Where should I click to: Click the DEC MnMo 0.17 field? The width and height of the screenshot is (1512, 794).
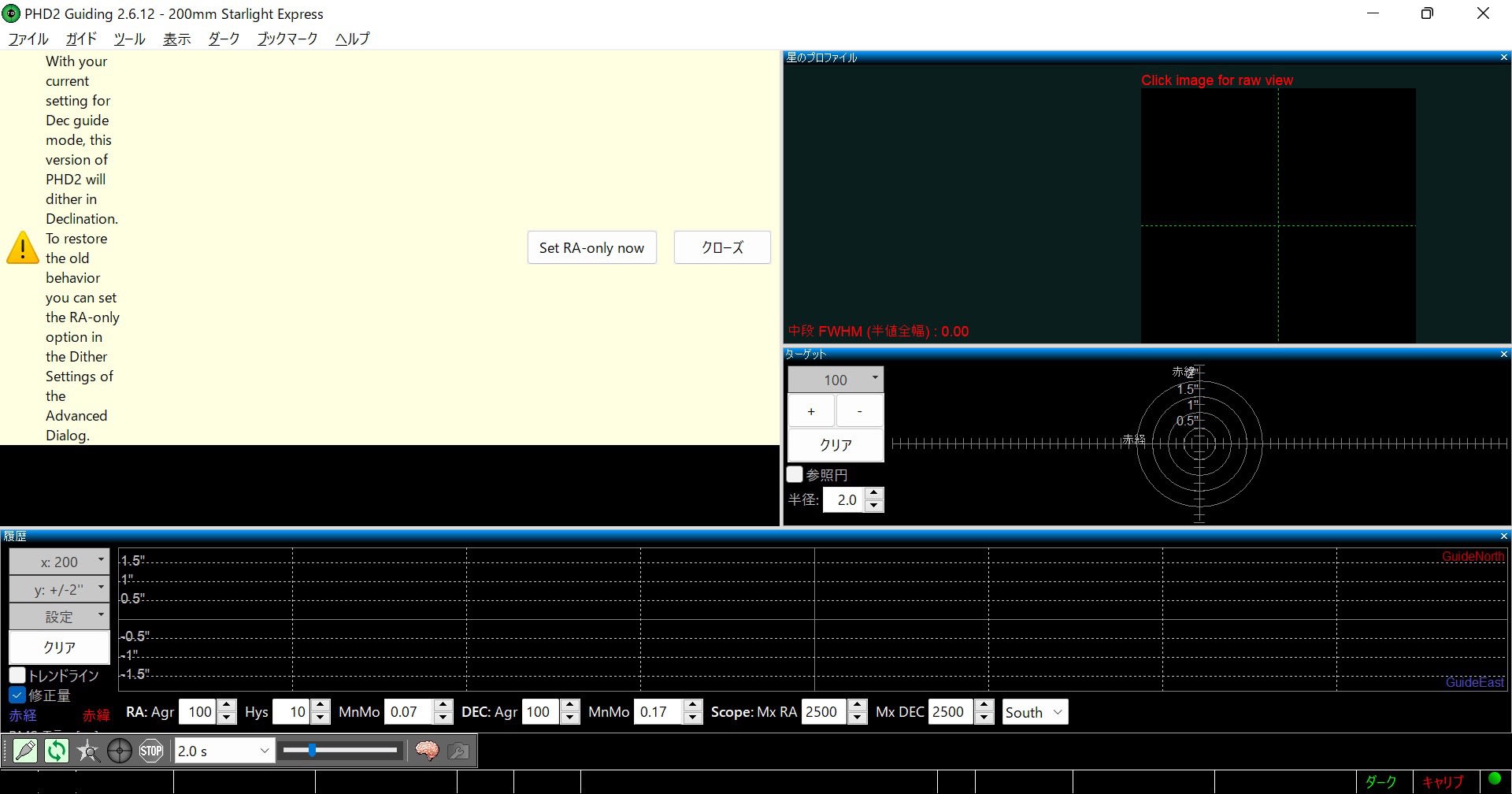pos(659,712)
